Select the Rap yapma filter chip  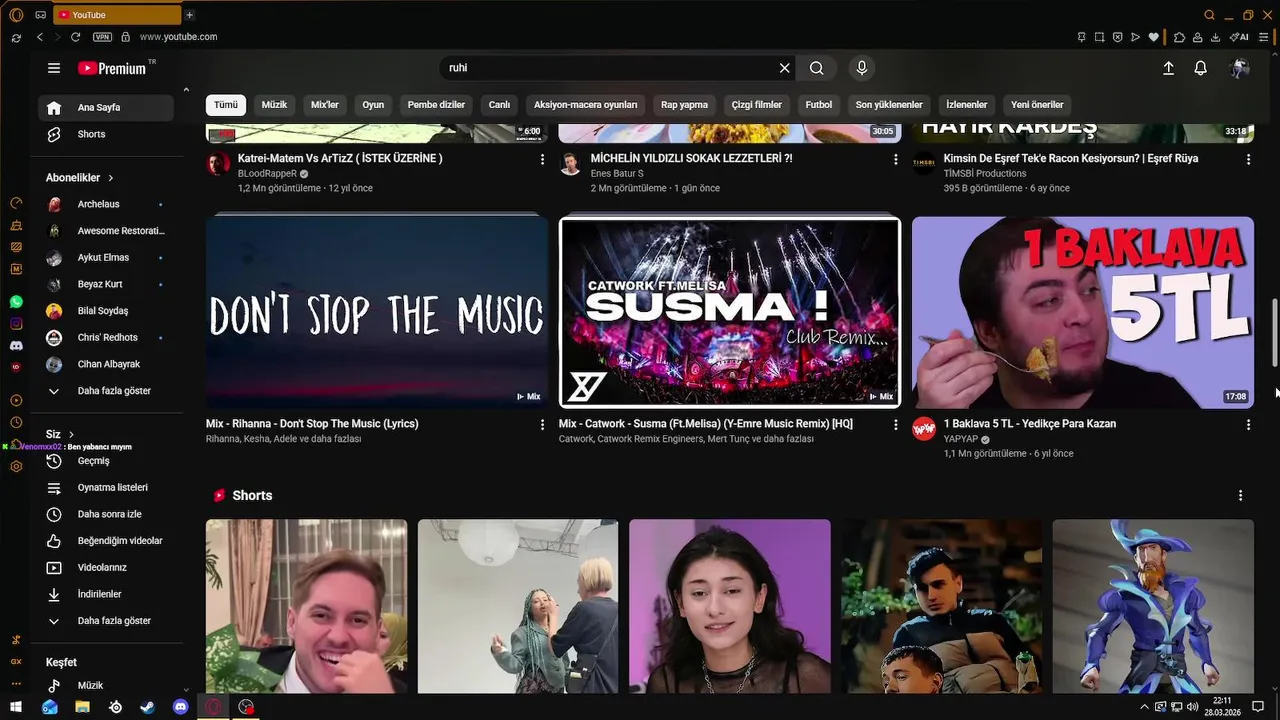point(685,105)
